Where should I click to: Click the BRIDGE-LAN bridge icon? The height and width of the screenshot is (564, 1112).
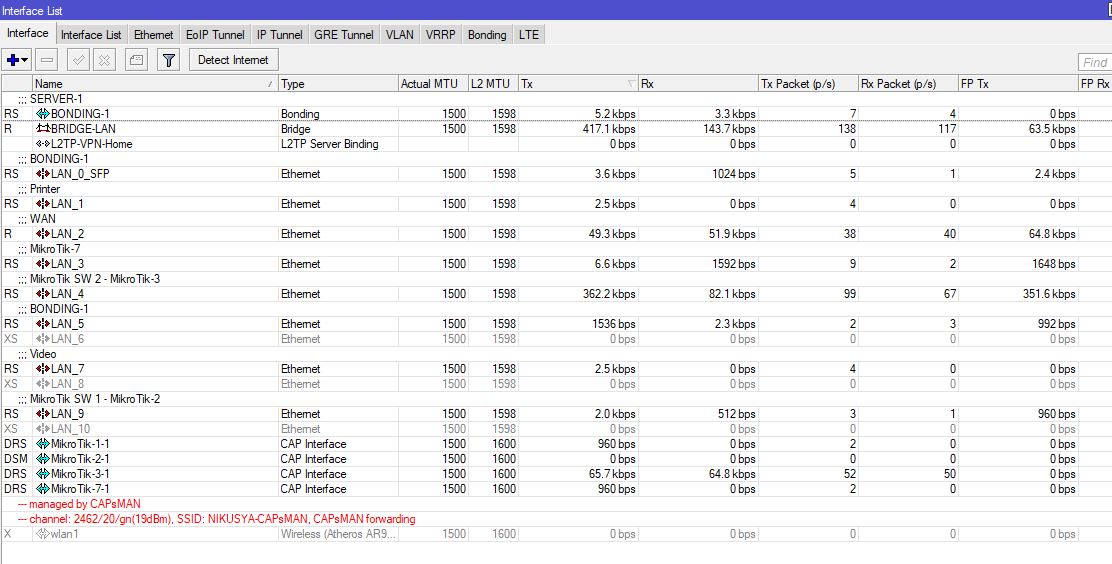coord(43,129)
